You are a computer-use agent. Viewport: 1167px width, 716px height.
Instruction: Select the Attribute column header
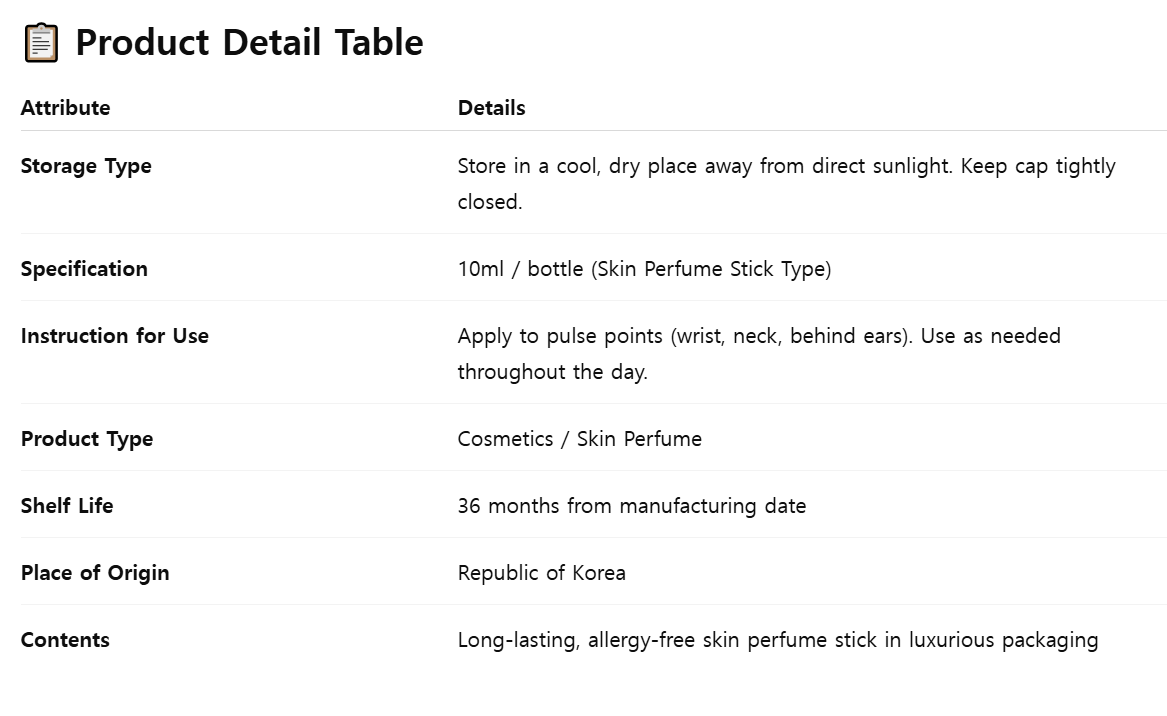click(x=65, y=108)
